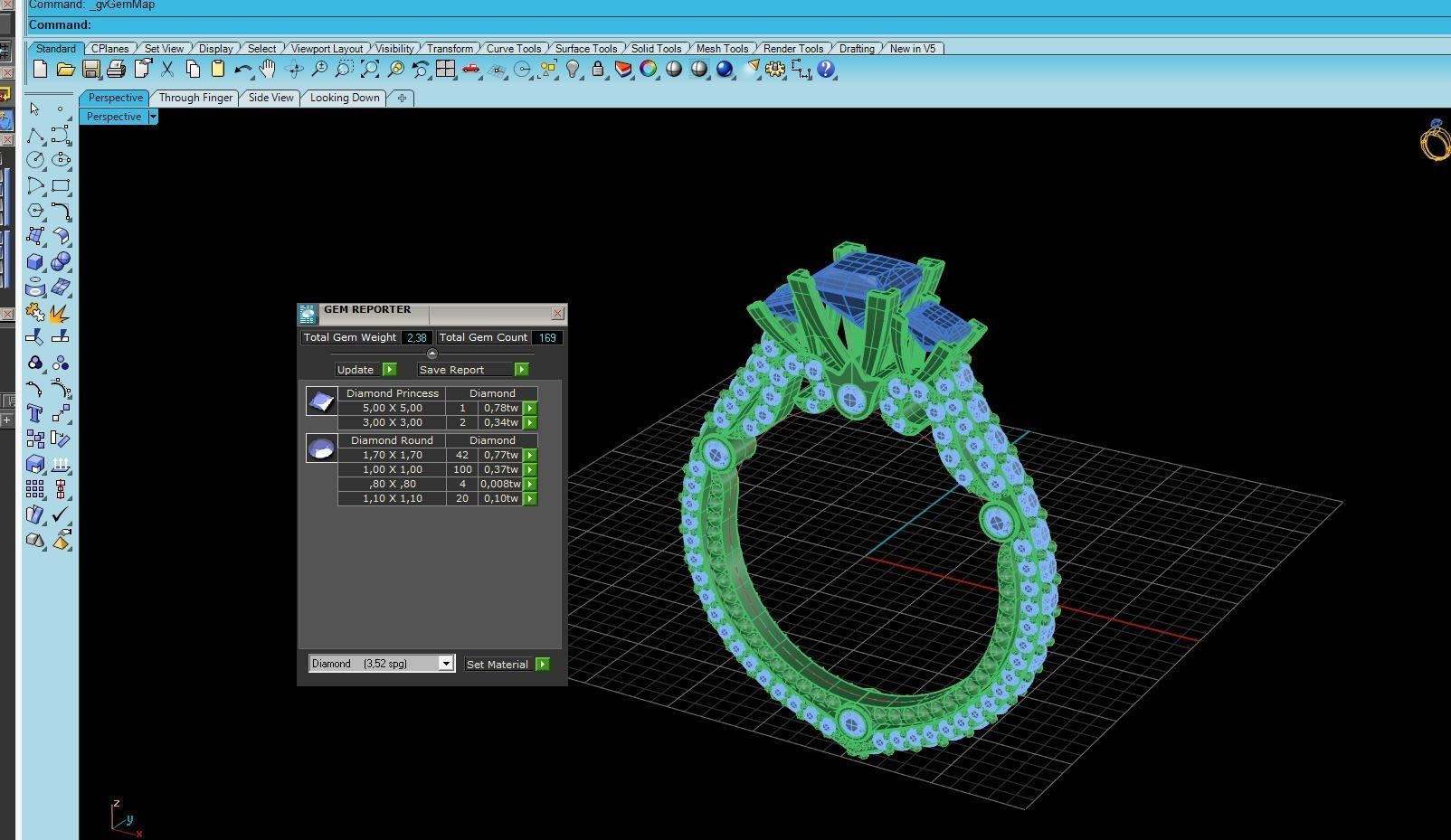Expand the 1,00 X 1,00 row arrow
Image resolution: width=1451 pixels, height=840 pixels.
(x=530, y=469)
